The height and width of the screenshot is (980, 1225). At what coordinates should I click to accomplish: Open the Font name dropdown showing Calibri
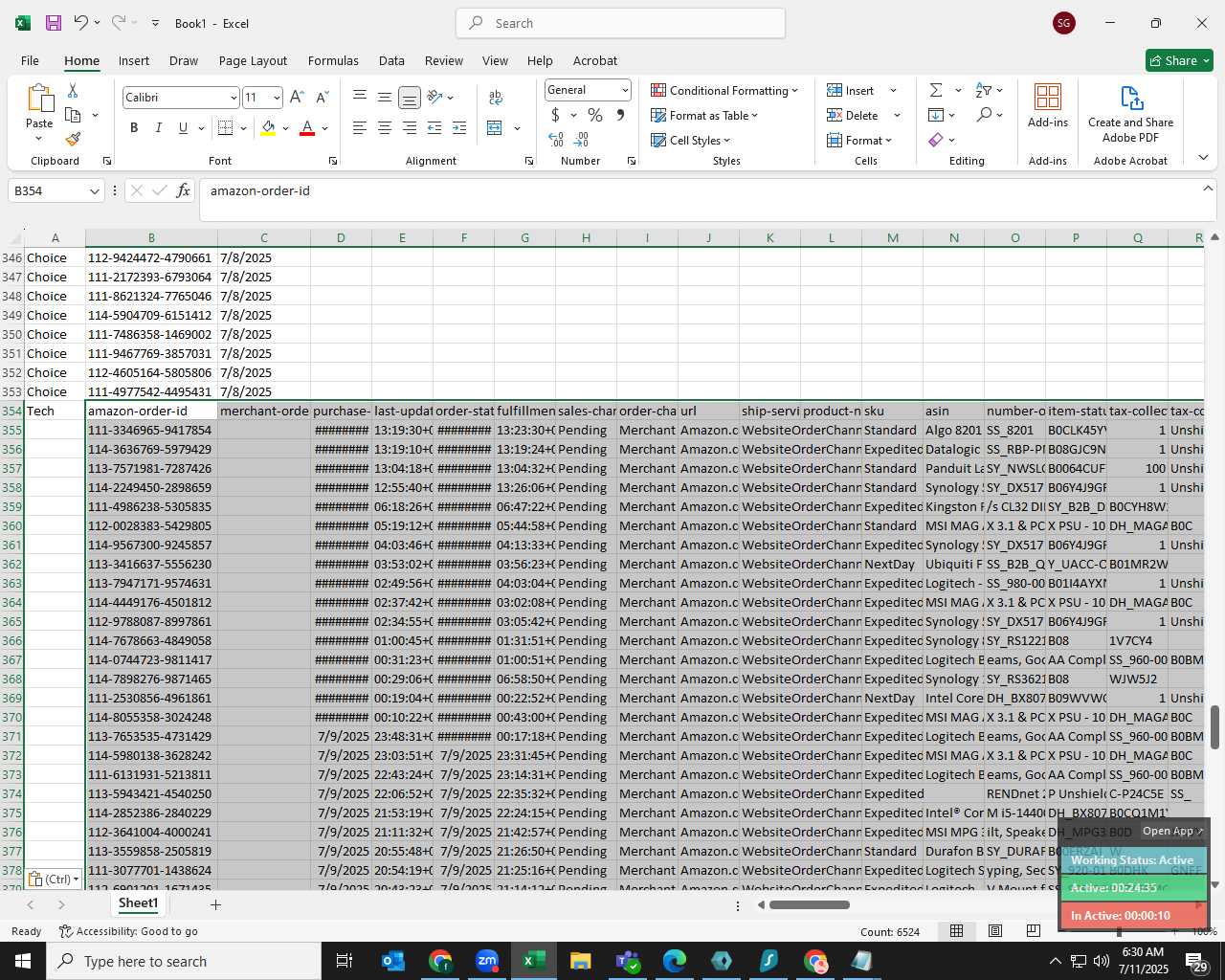click(233, 98)
